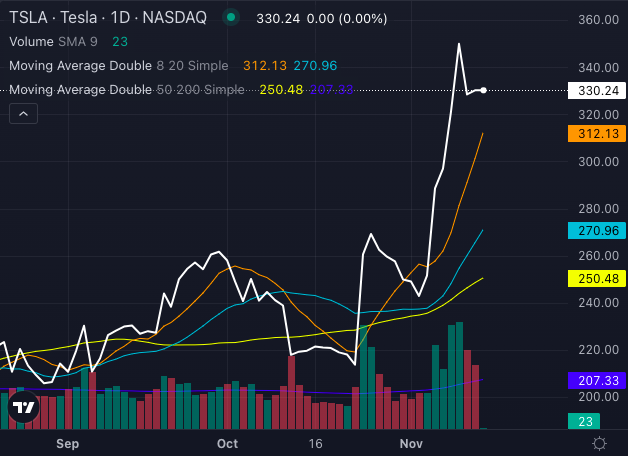This screenshot has width=628, height=456.
Task: Select the Volume SMA 9 indicator legend
Action: tap(50, 41)
